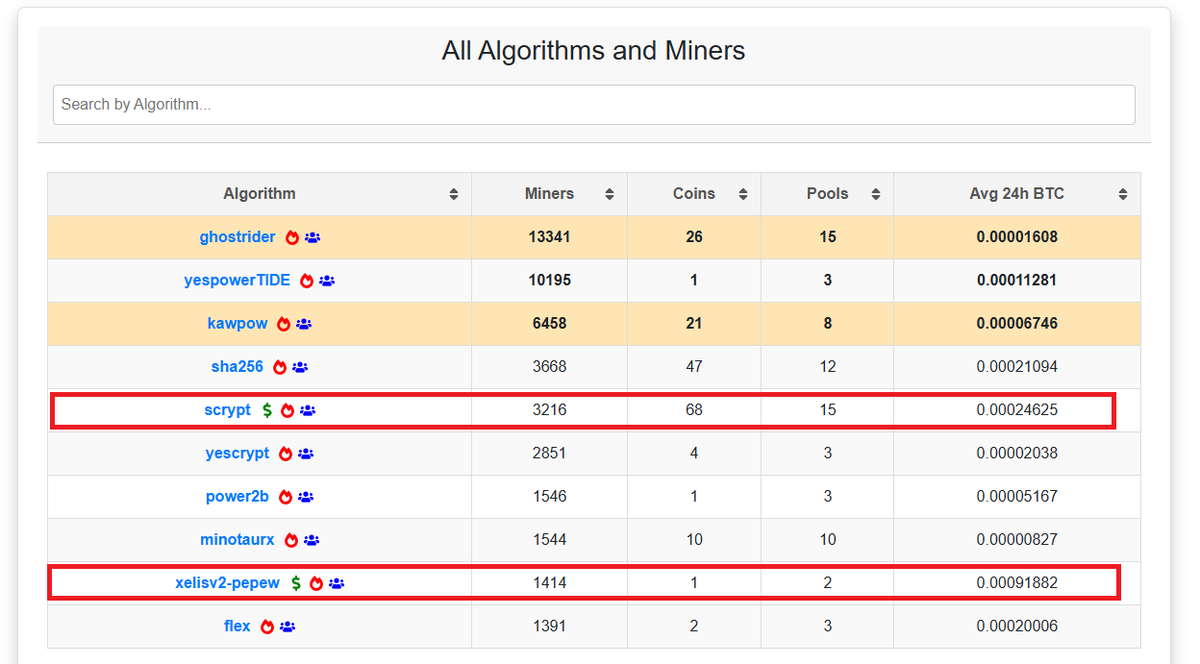This screenshot has height=664, width=1200.
Task: Click the dollar icon beside xelisv2-pepew
Action: pos(296,583)
